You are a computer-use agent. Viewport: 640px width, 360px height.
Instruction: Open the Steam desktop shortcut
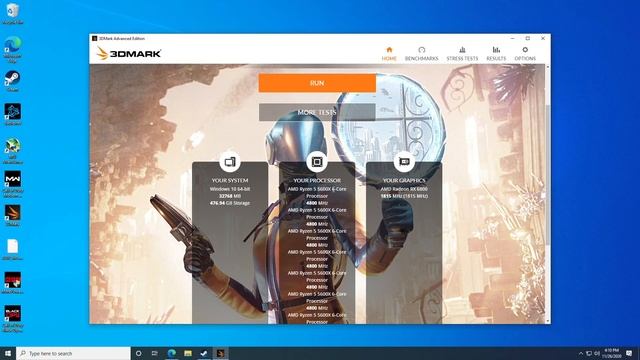pyautogui.click(x=13, y=80)
